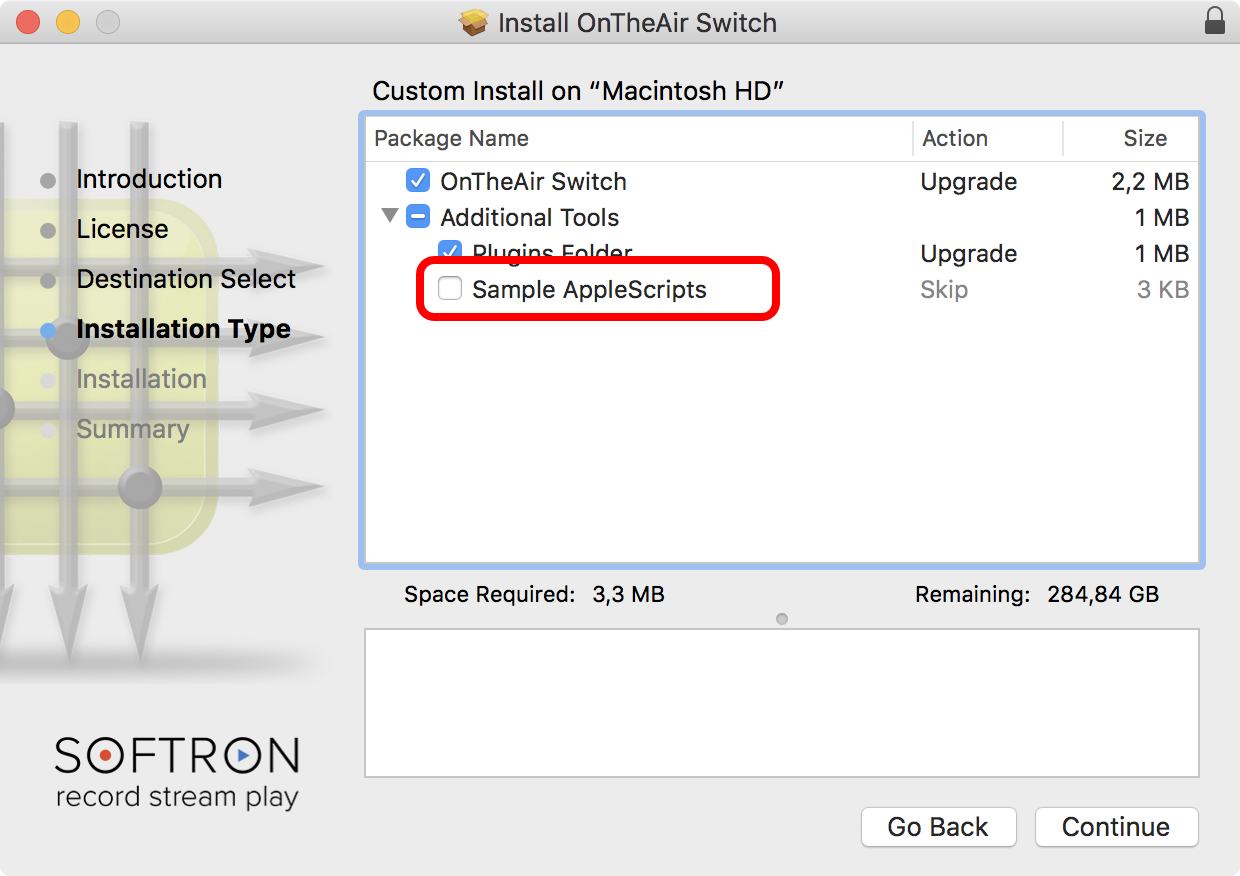Click the Go Back button

tap(938, 827)
